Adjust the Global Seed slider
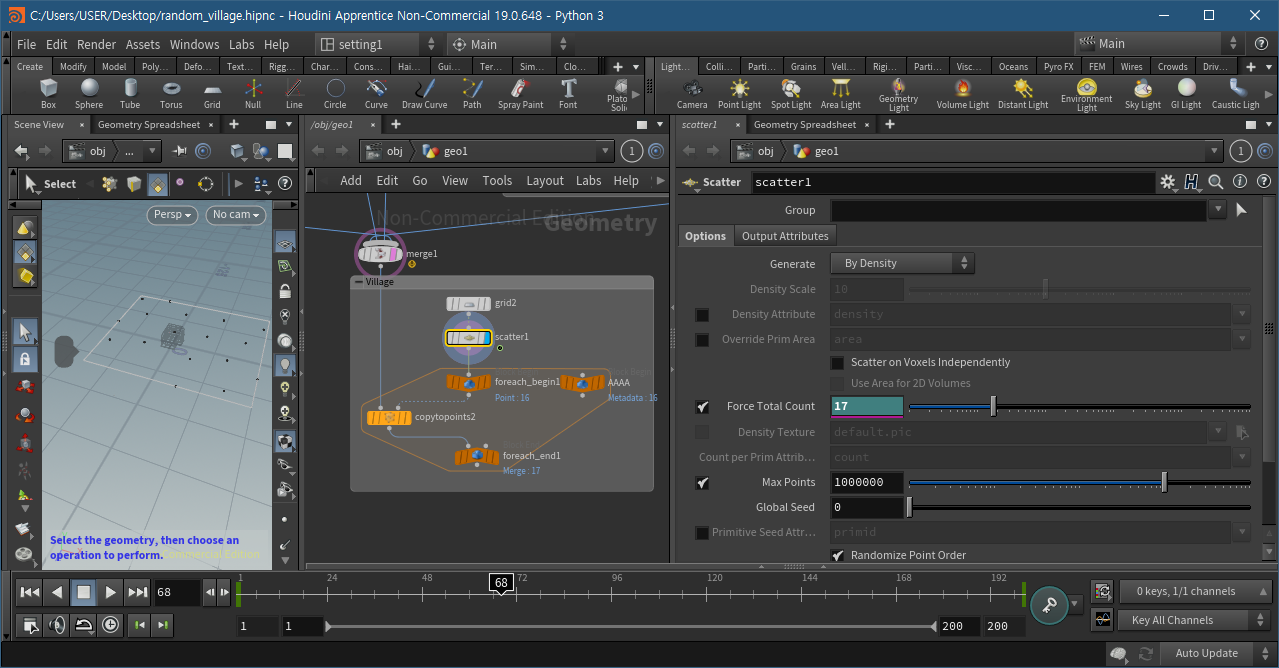 1080,507
